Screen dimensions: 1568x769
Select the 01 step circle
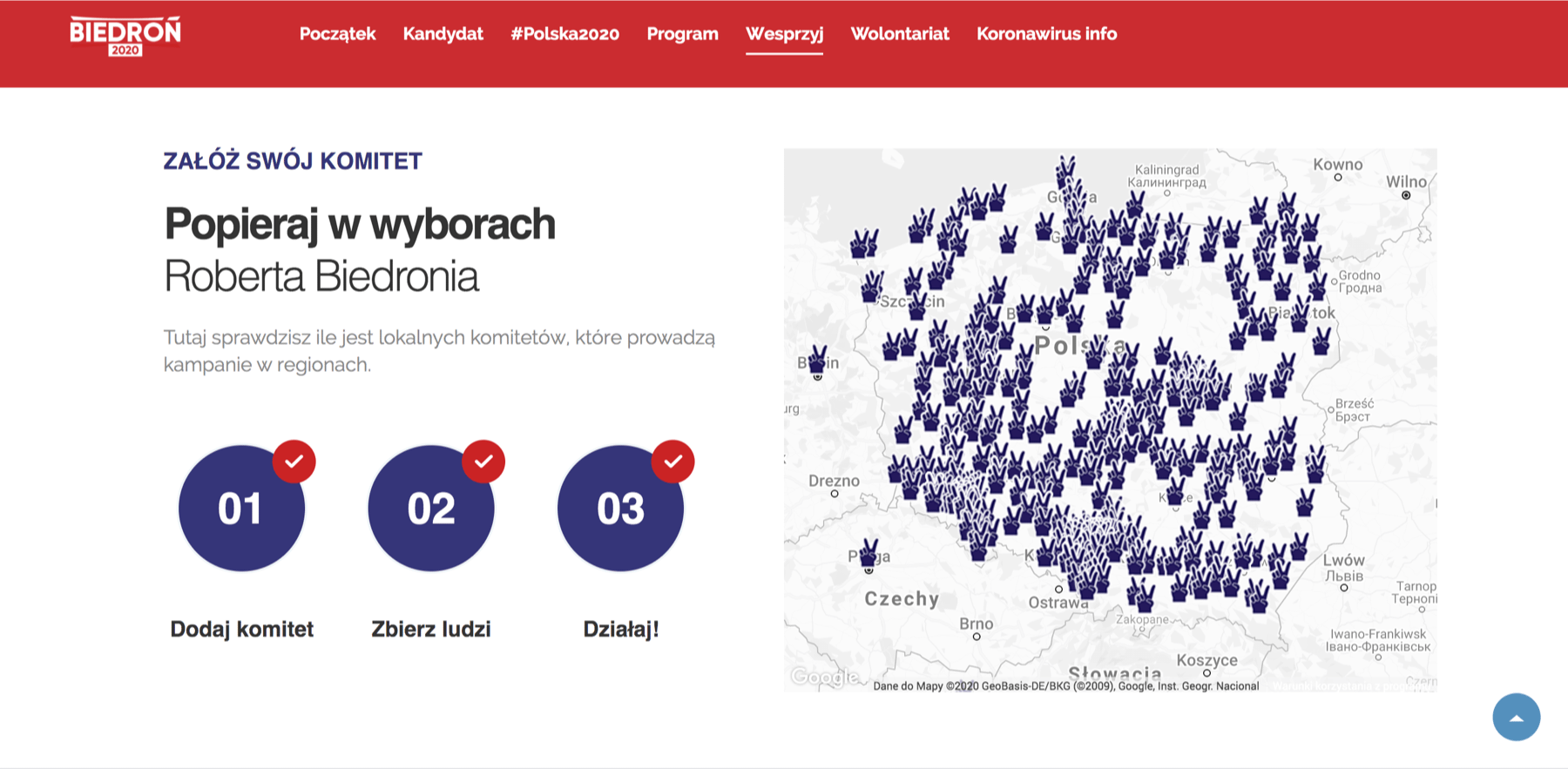[x=241, y=509]
